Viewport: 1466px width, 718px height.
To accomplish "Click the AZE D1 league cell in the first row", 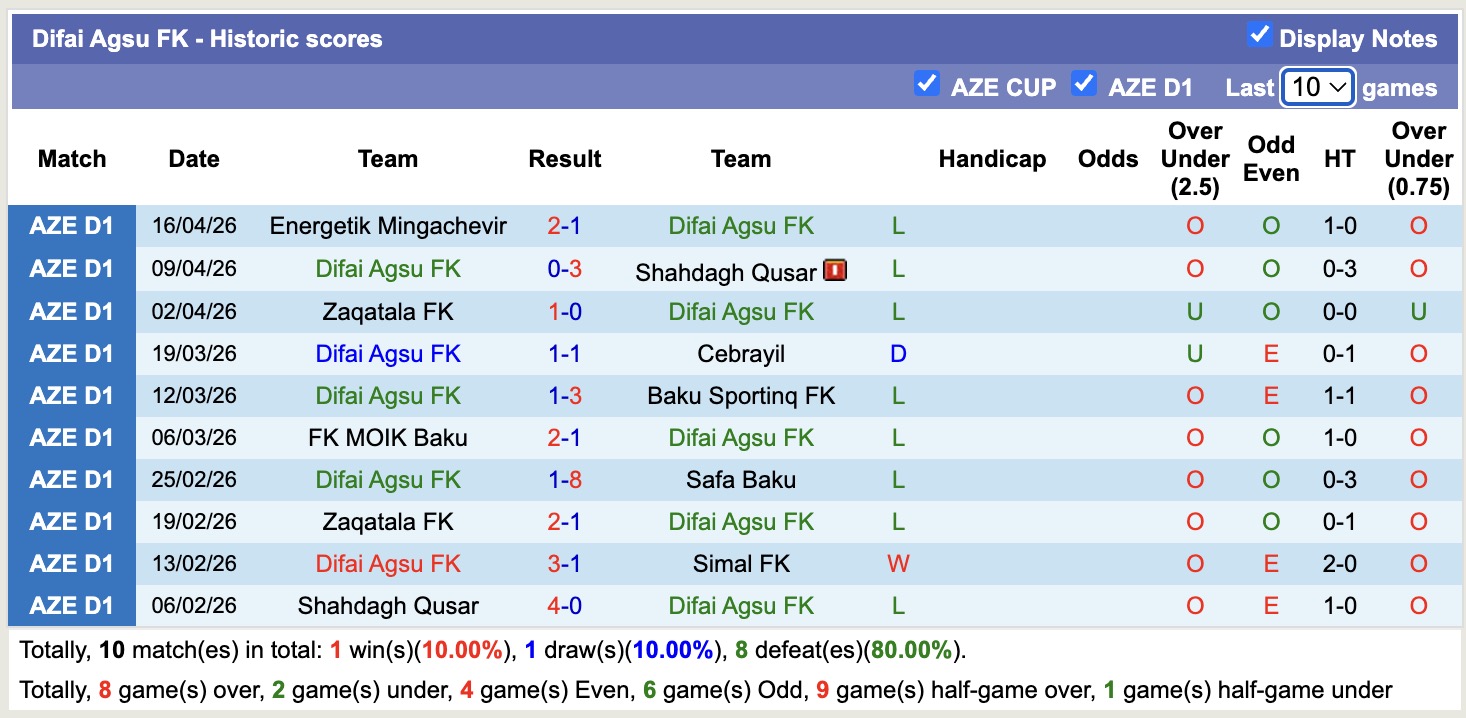I will tap(72, 227).
